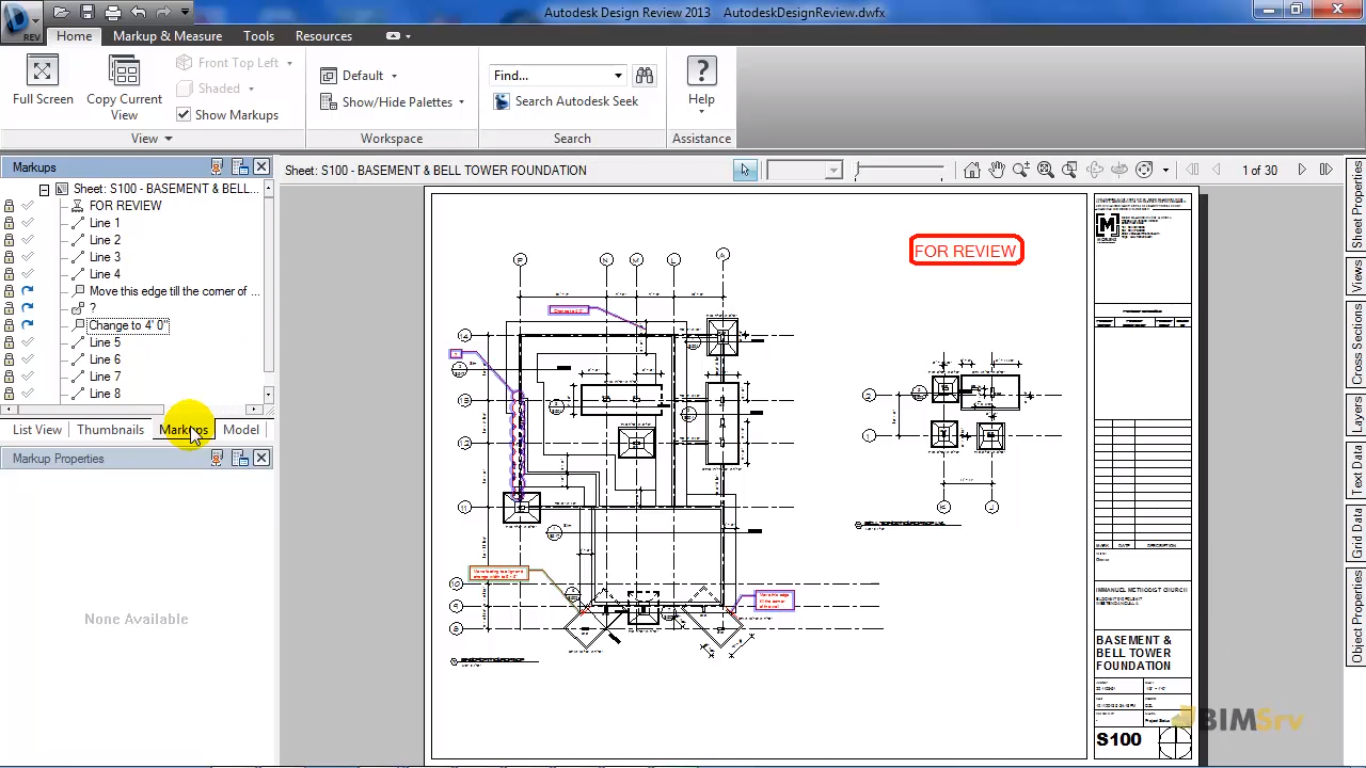Go to the next sheet arrow
The width and height of the screenshot is (1366, 768).
pos(1302,170)
